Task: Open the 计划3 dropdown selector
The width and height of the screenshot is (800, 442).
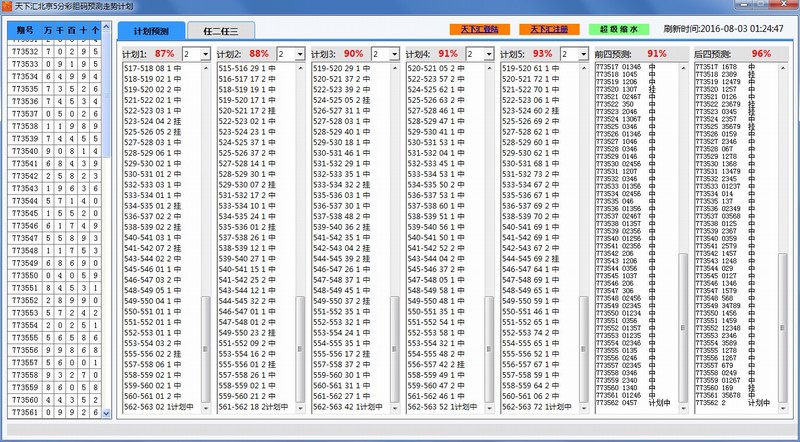Action: [391, 53]
